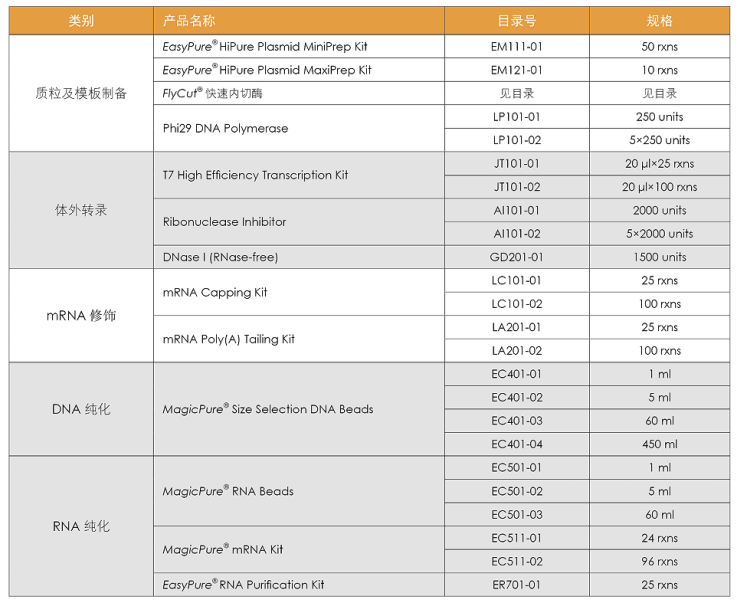737x603 pixels.
Task: Select catalog number LP101-01
Action: tap(517, 117)
